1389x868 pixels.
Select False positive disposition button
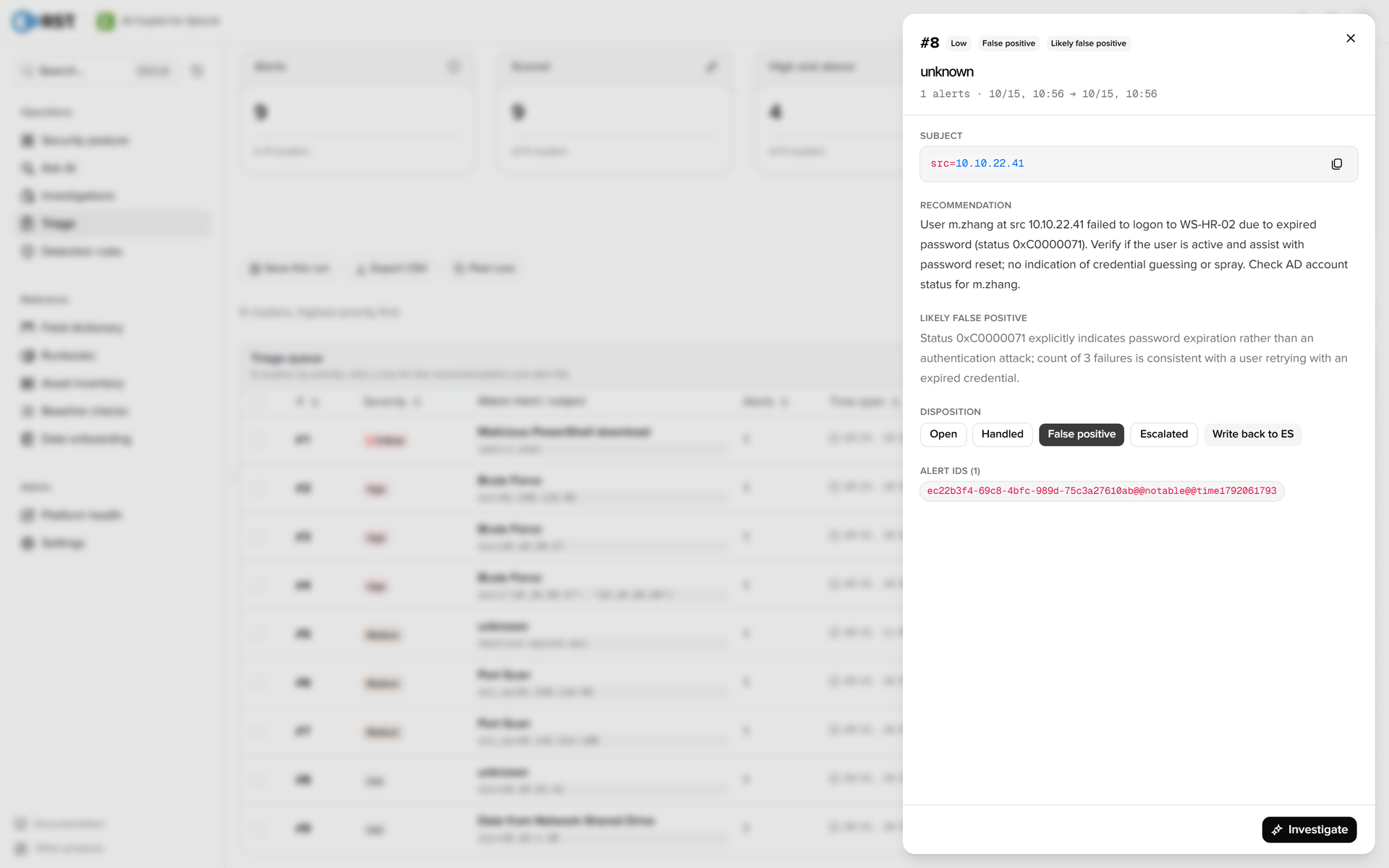coord(1081,435)
